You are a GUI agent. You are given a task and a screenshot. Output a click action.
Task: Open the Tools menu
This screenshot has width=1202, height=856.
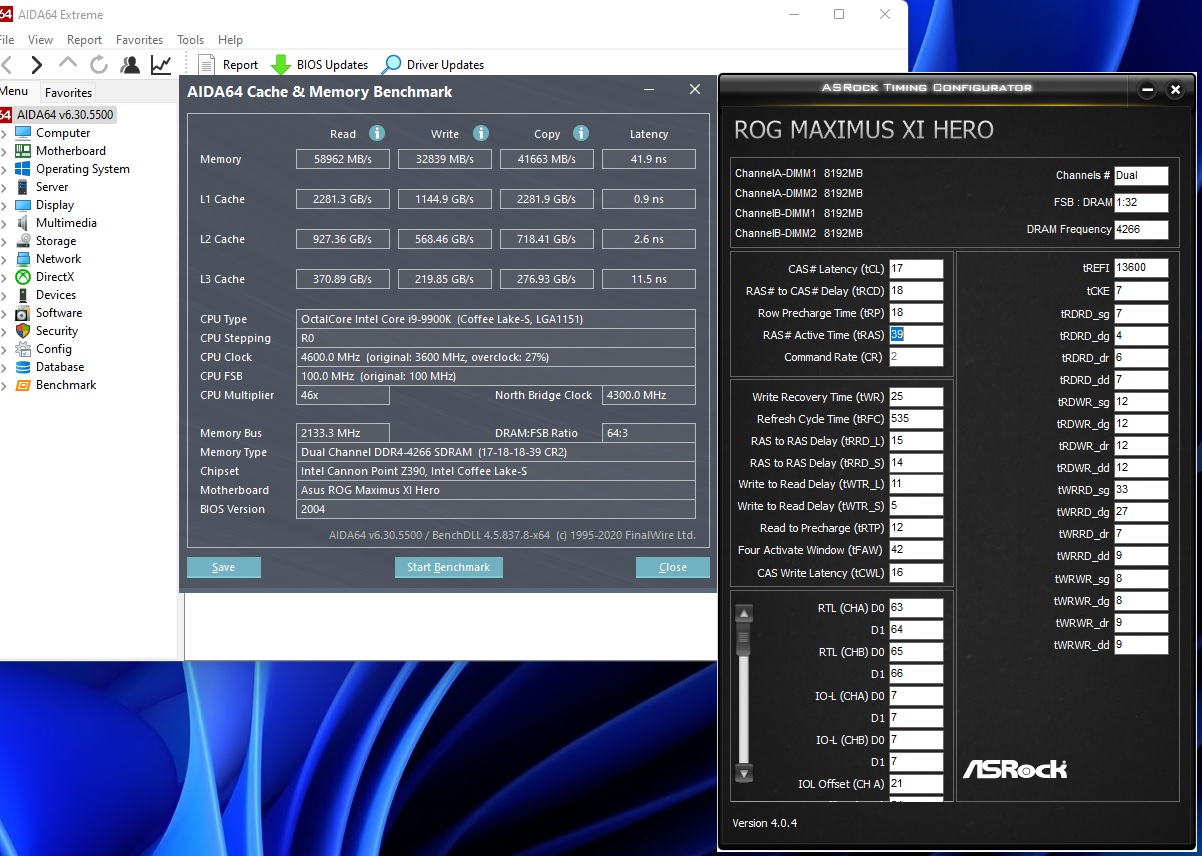[x=190, y=40]
